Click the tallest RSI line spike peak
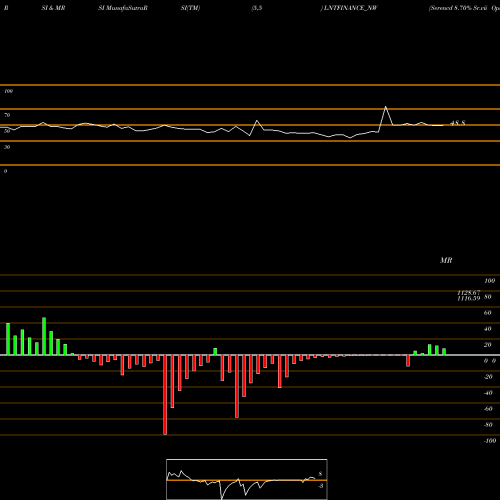The image size is (500, 500). [386, 107]
